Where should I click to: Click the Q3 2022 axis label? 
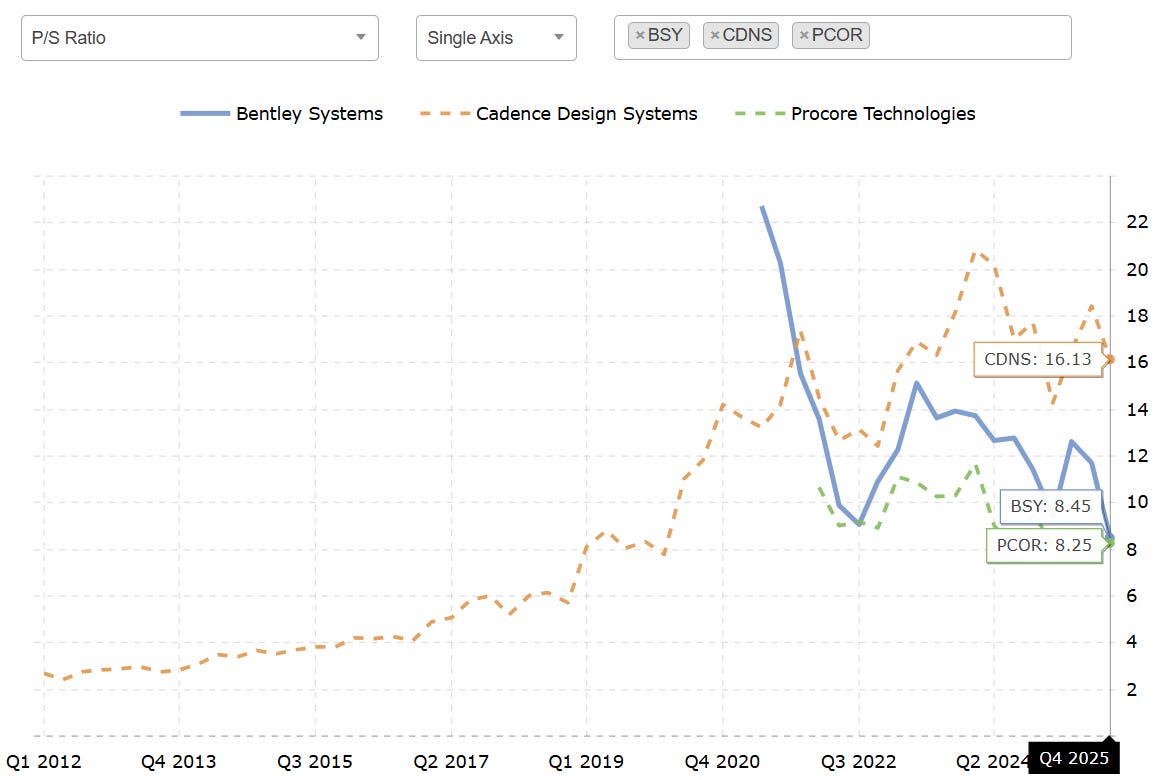(858, 762)
